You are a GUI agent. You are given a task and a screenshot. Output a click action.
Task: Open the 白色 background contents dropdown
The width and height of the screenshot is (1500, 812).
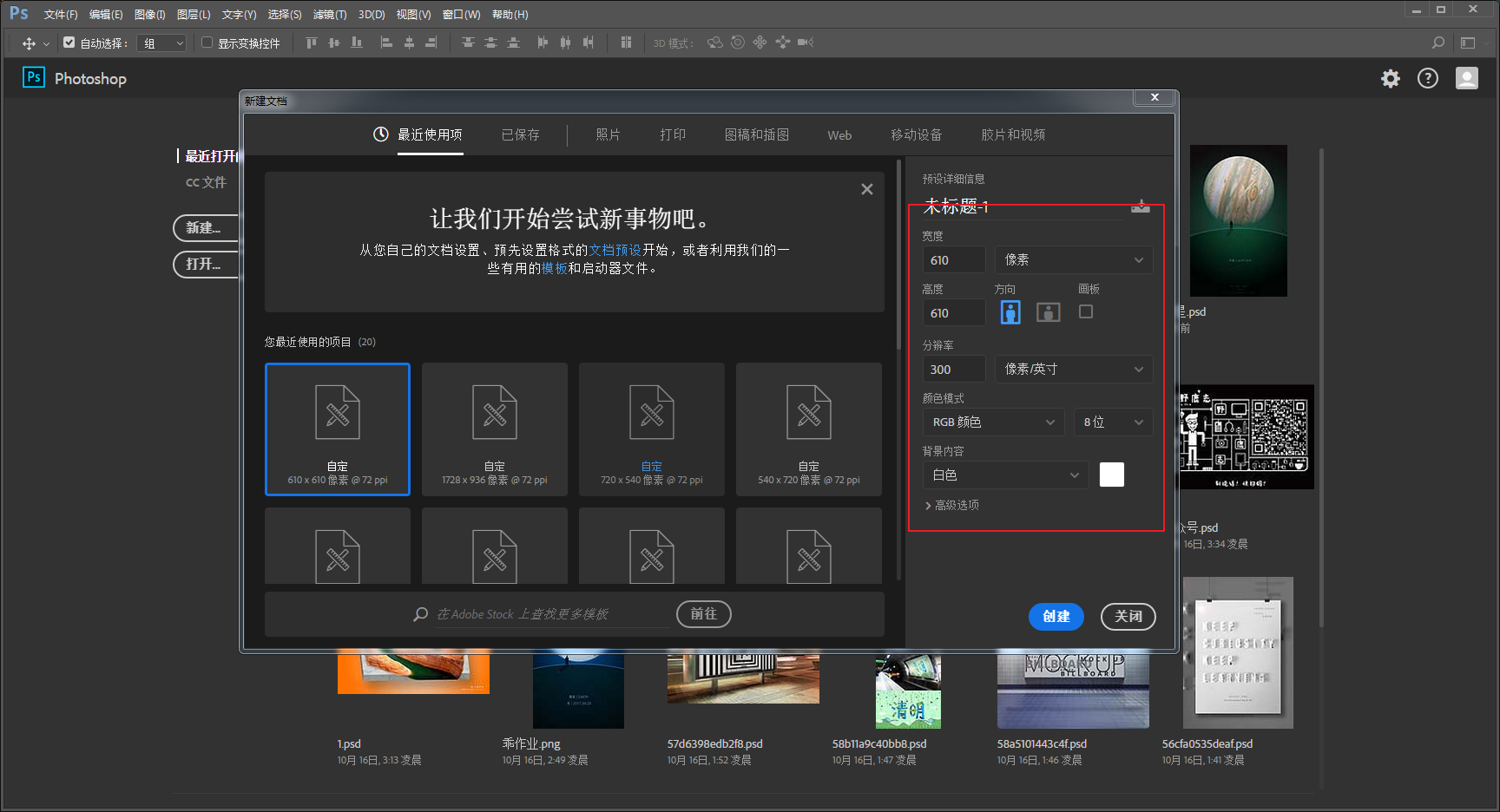[x=1005, y=475]
